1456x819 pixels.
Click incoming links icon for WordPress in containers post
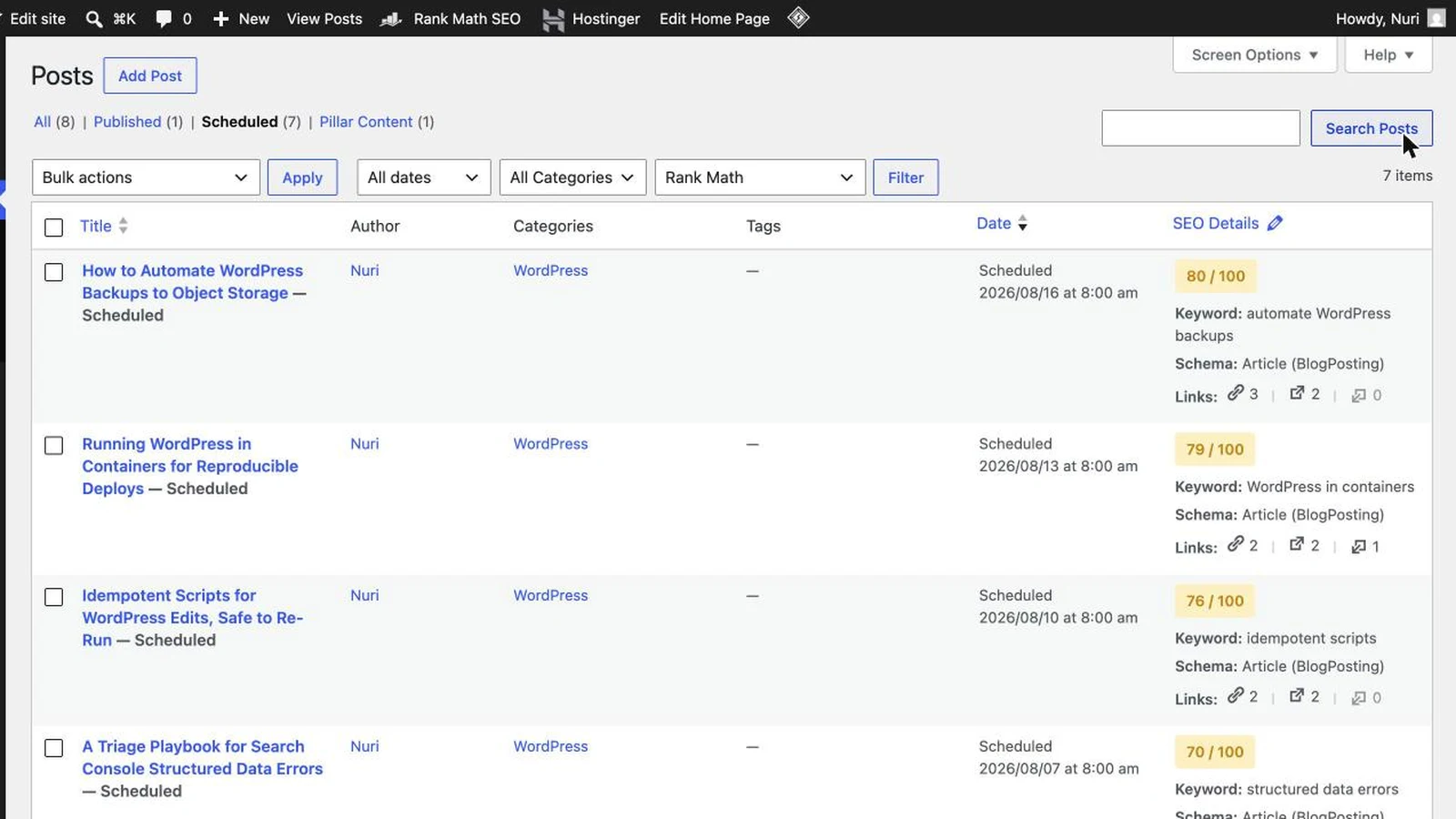[1359, 546]
